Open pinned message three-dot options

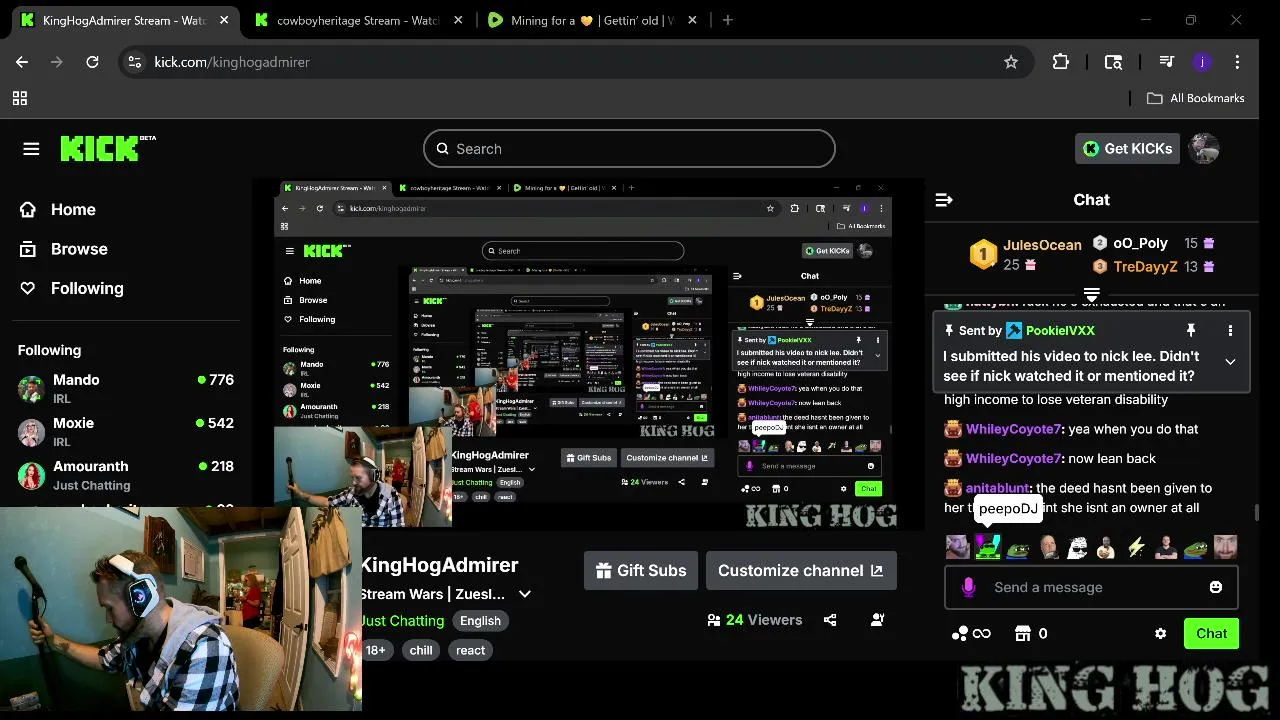[x=1230, y=330]
